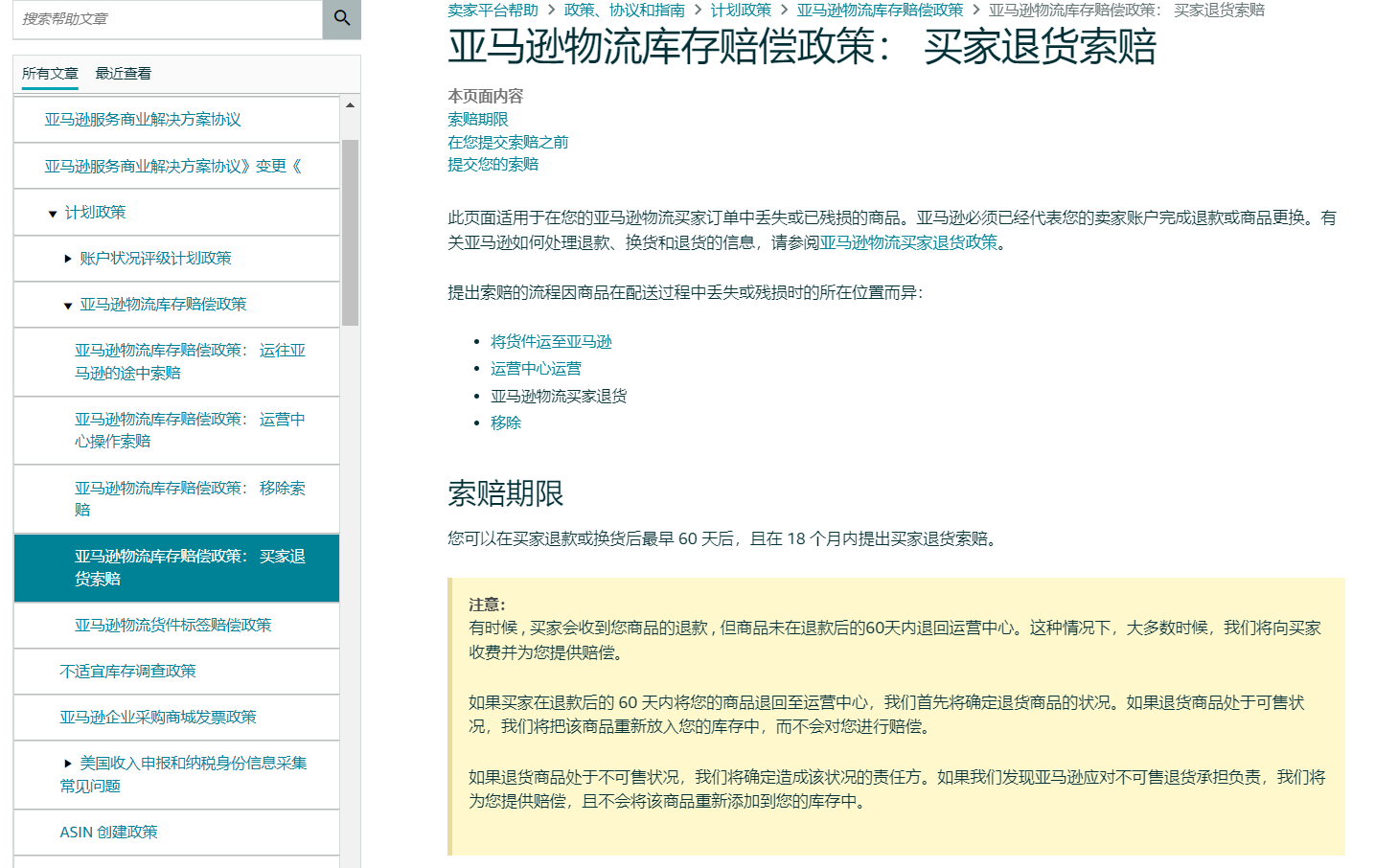
Task: Click the search magnifying glass icon
Action: click(341, 19)
